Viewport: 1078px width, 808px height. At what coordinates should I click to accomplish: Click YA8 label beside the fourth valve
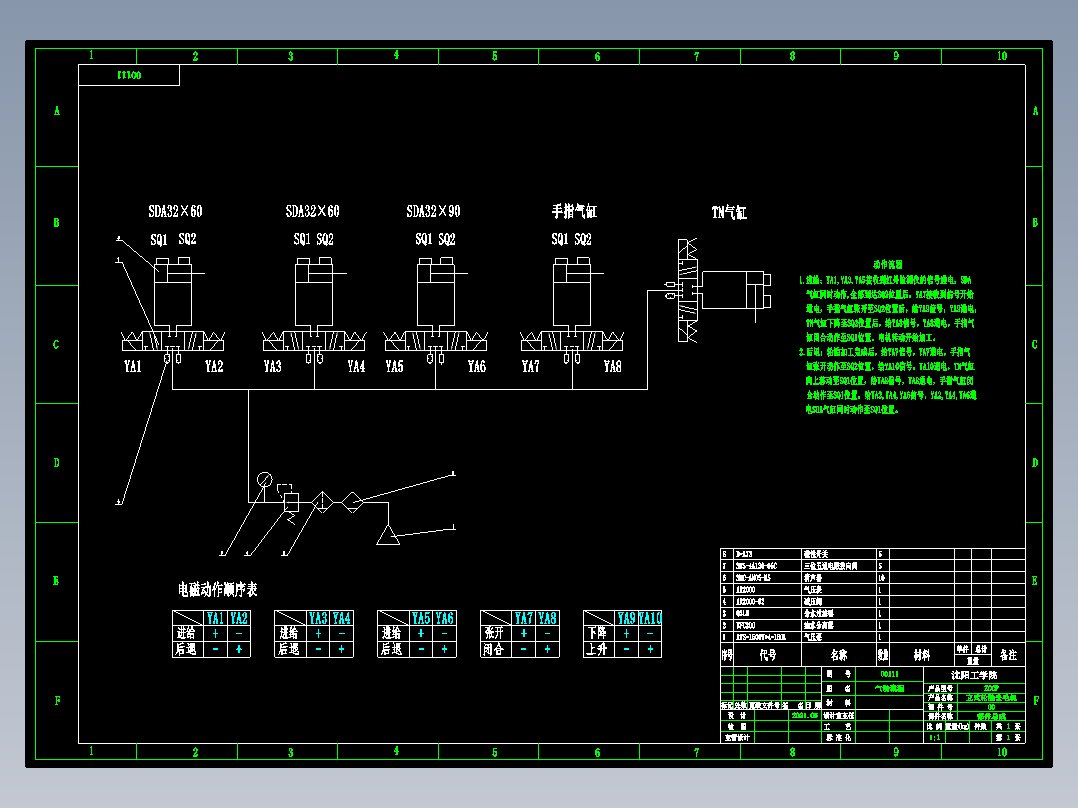[613, 366]
